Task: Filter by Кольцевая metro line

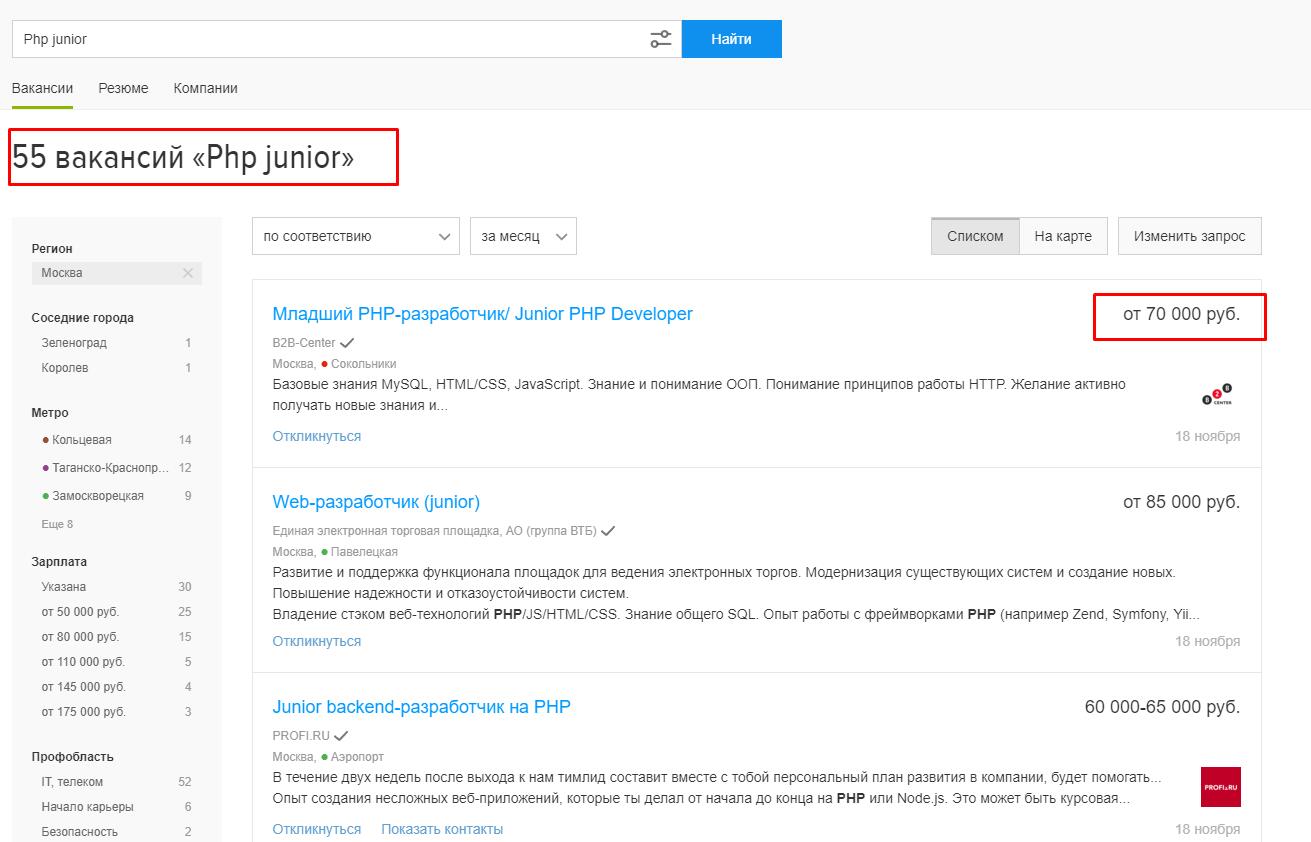Action: (81, 440)
